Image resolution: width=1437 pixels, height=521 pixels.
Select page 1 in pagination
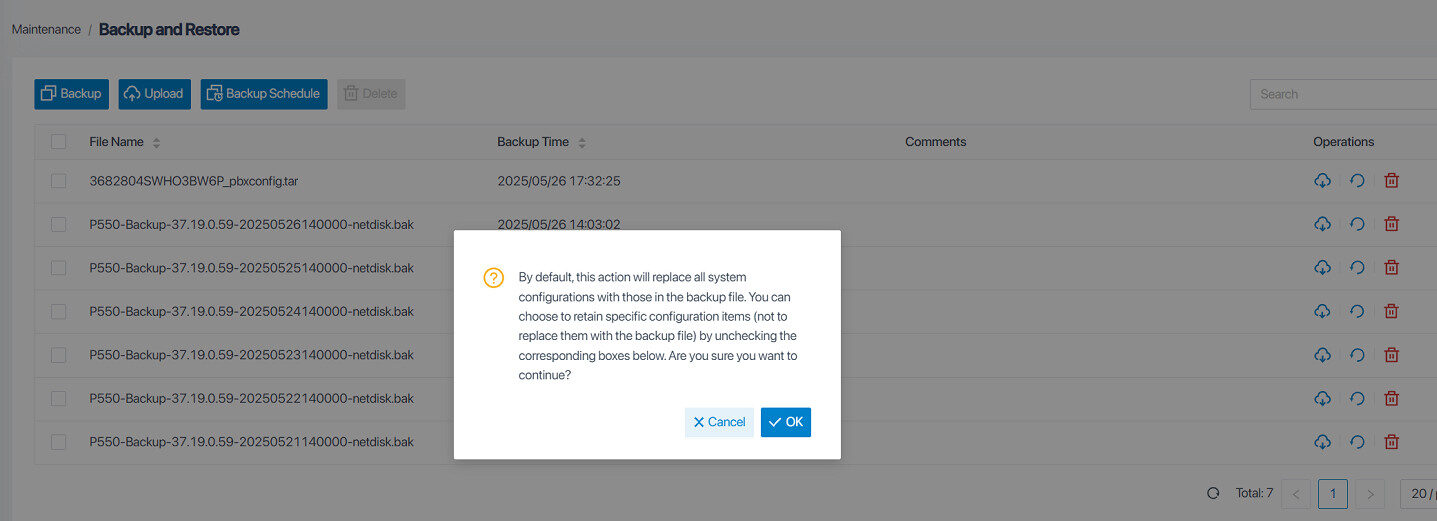[x=1333, y=493]
